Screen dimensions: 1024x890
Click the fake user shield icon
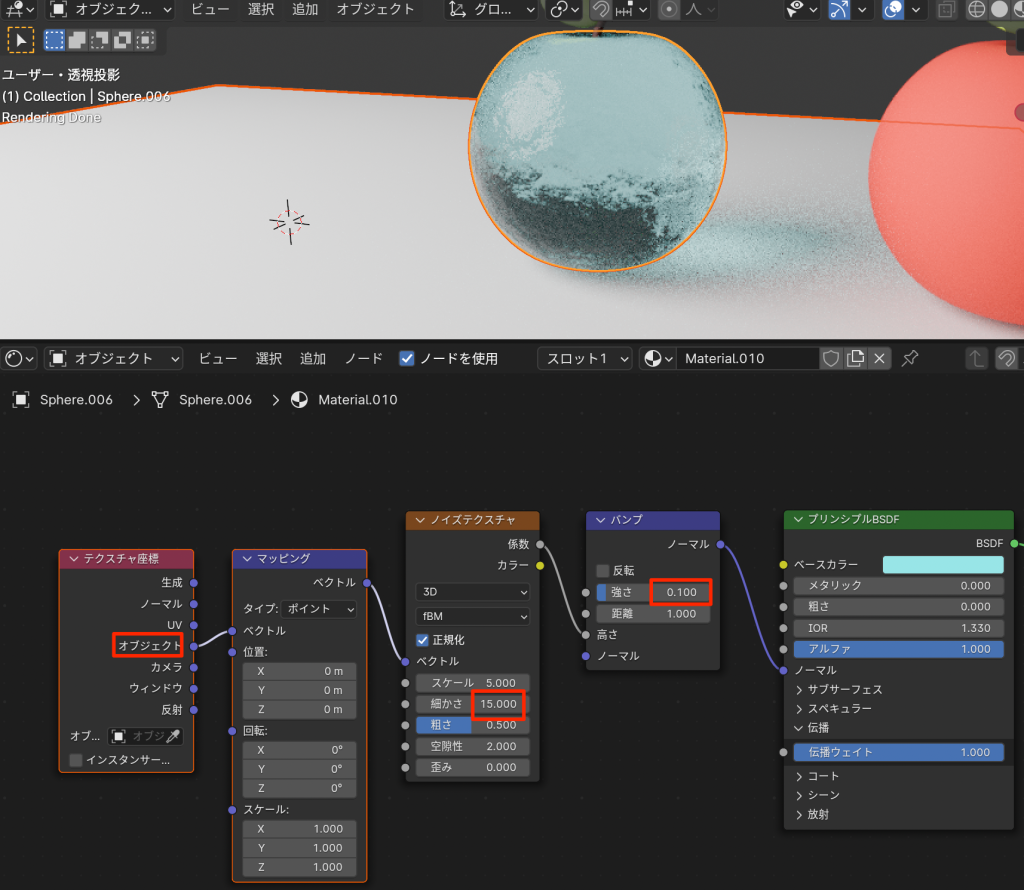click(x=831, y=358)
